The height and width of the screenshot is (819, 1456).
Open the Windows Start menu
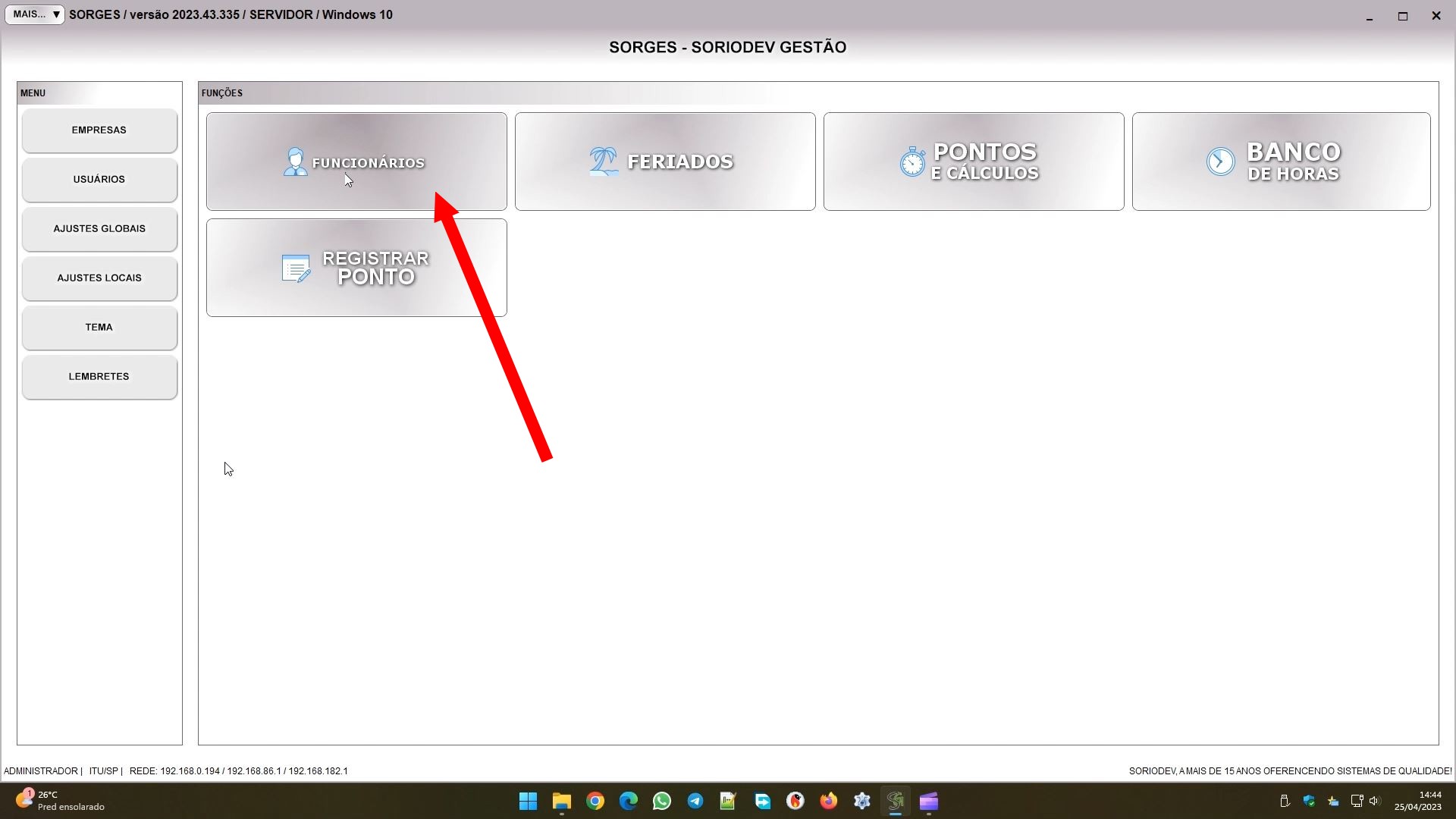528,801
